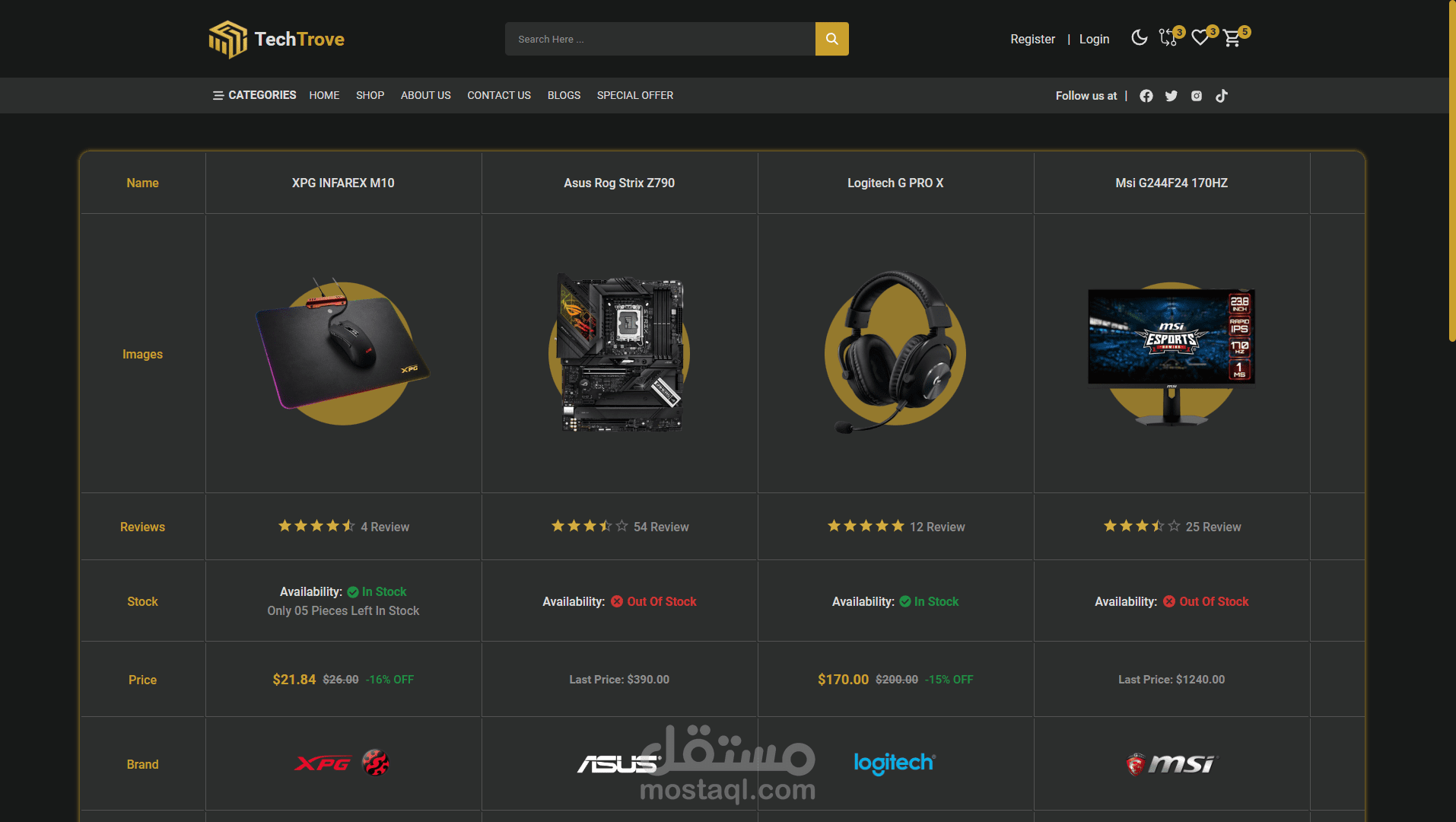This screenshot has height=822, width=1456.
Task: Click the red dragon emblem beside XPG
Action: click(x=375, y=763)
